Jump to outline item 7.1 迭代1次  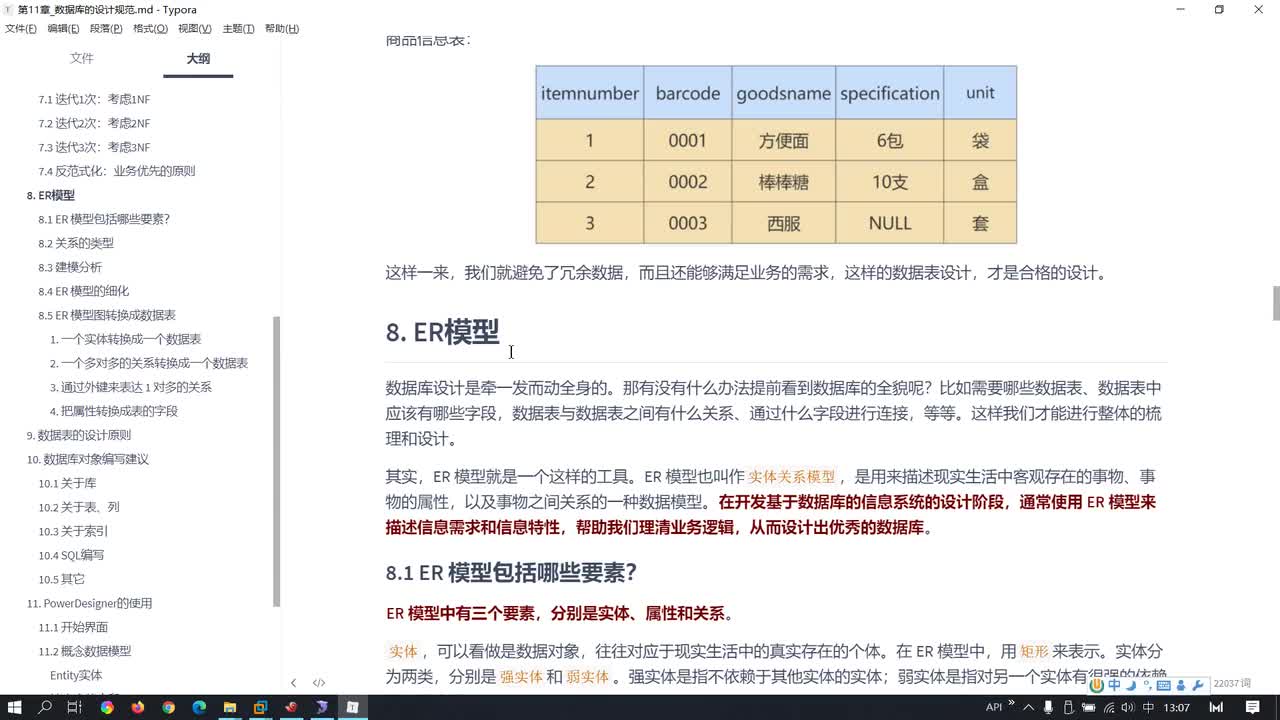click(x=94, y=99)
